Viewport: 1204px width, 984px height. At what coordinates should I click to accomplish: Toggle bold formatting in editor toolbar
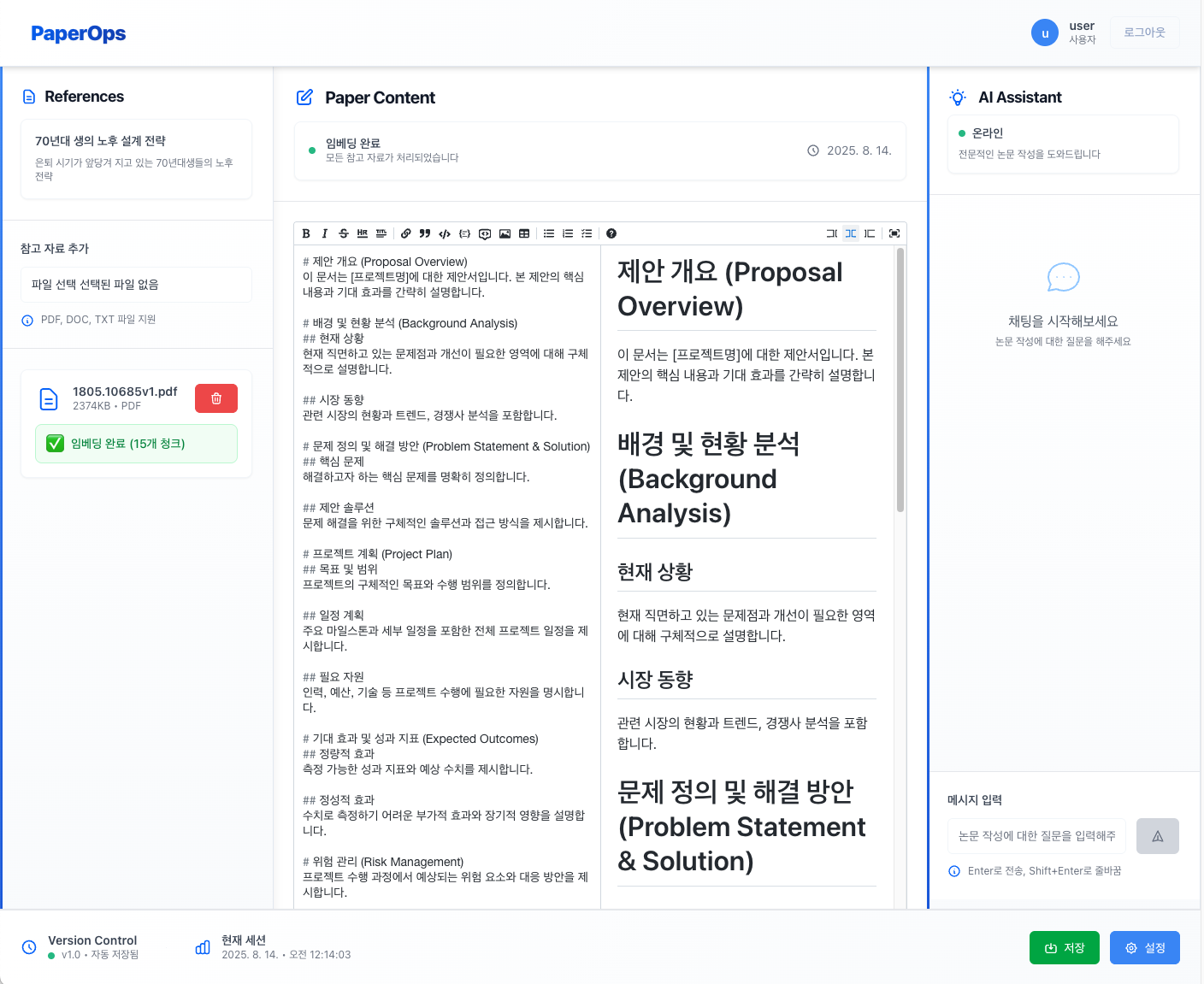pyautogui.click(x=306, y=233)
